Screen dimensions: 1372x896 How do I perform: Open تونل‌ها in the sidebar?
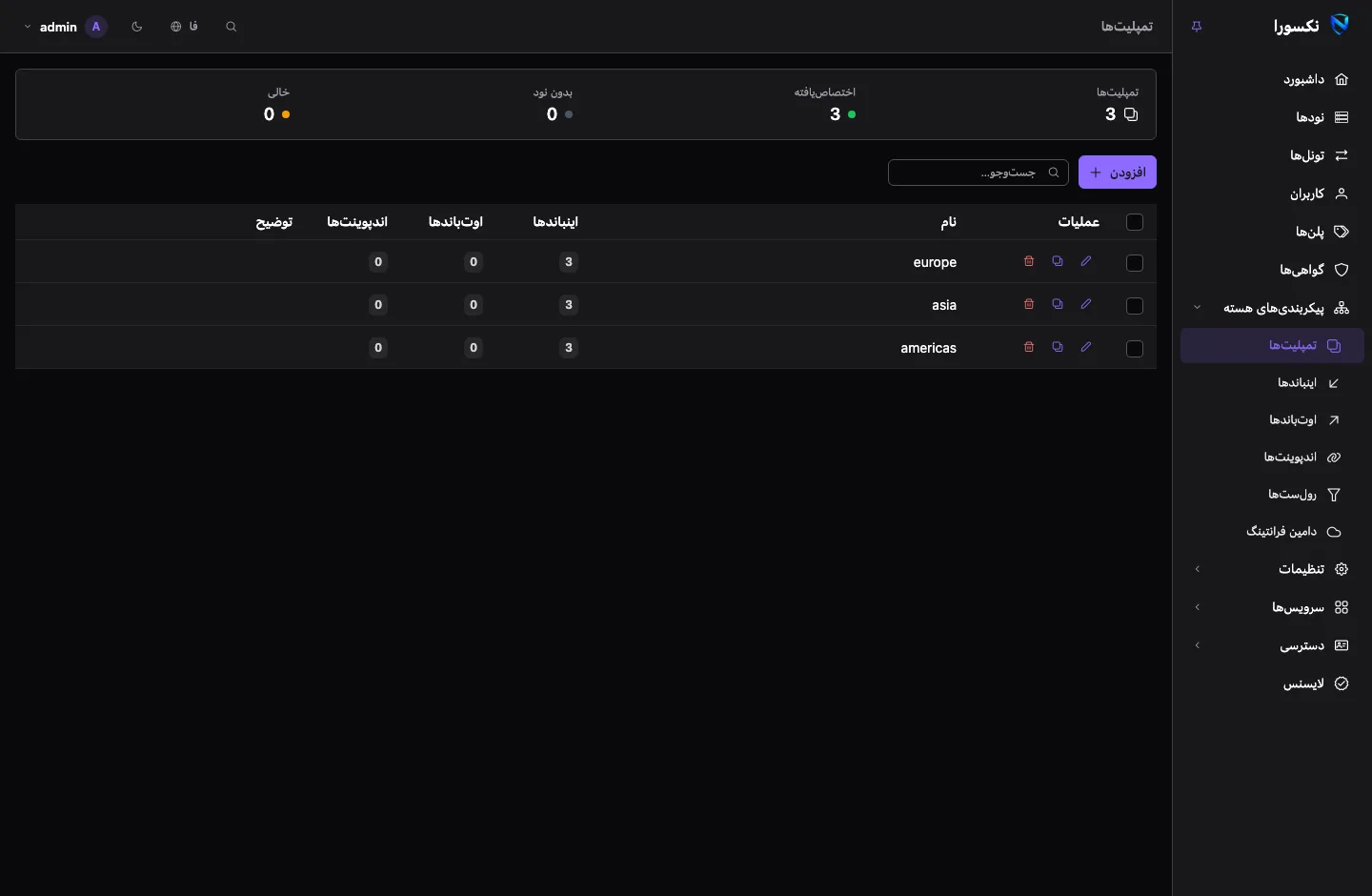coord(1272,155)
